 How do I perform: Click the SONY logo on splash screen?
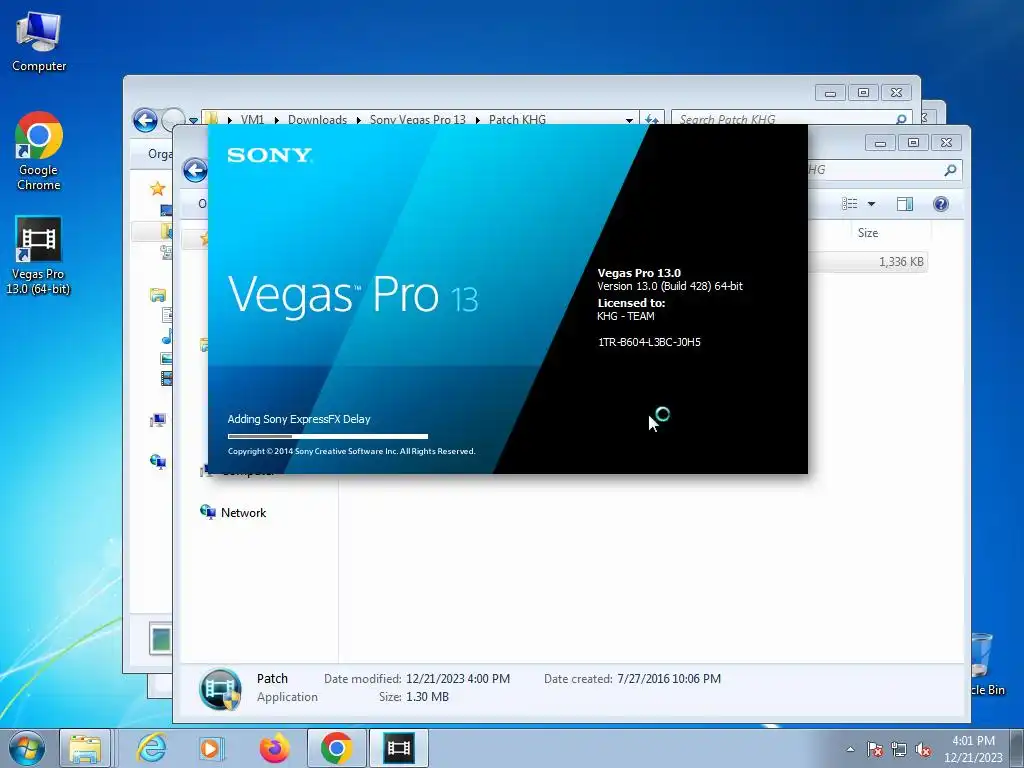[x=270, y=155]
